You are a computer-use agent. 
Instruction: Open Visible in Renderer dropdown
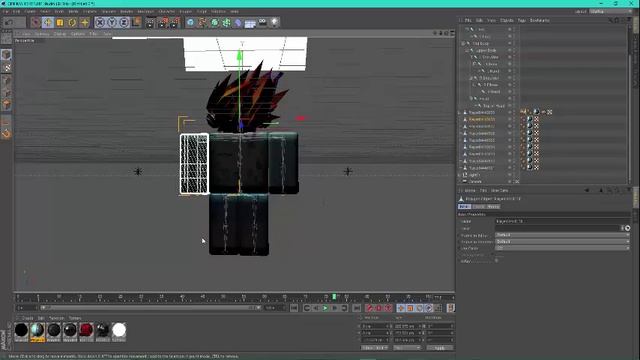point(562,242)
